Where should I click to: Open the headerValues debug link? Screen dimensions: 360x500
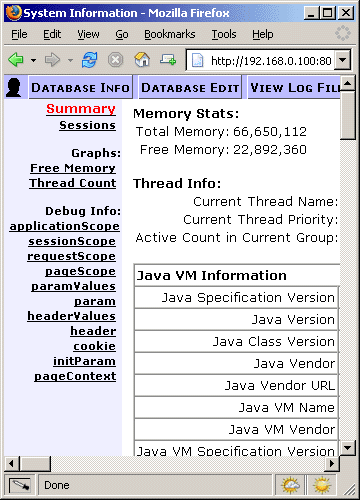[72, 316]
